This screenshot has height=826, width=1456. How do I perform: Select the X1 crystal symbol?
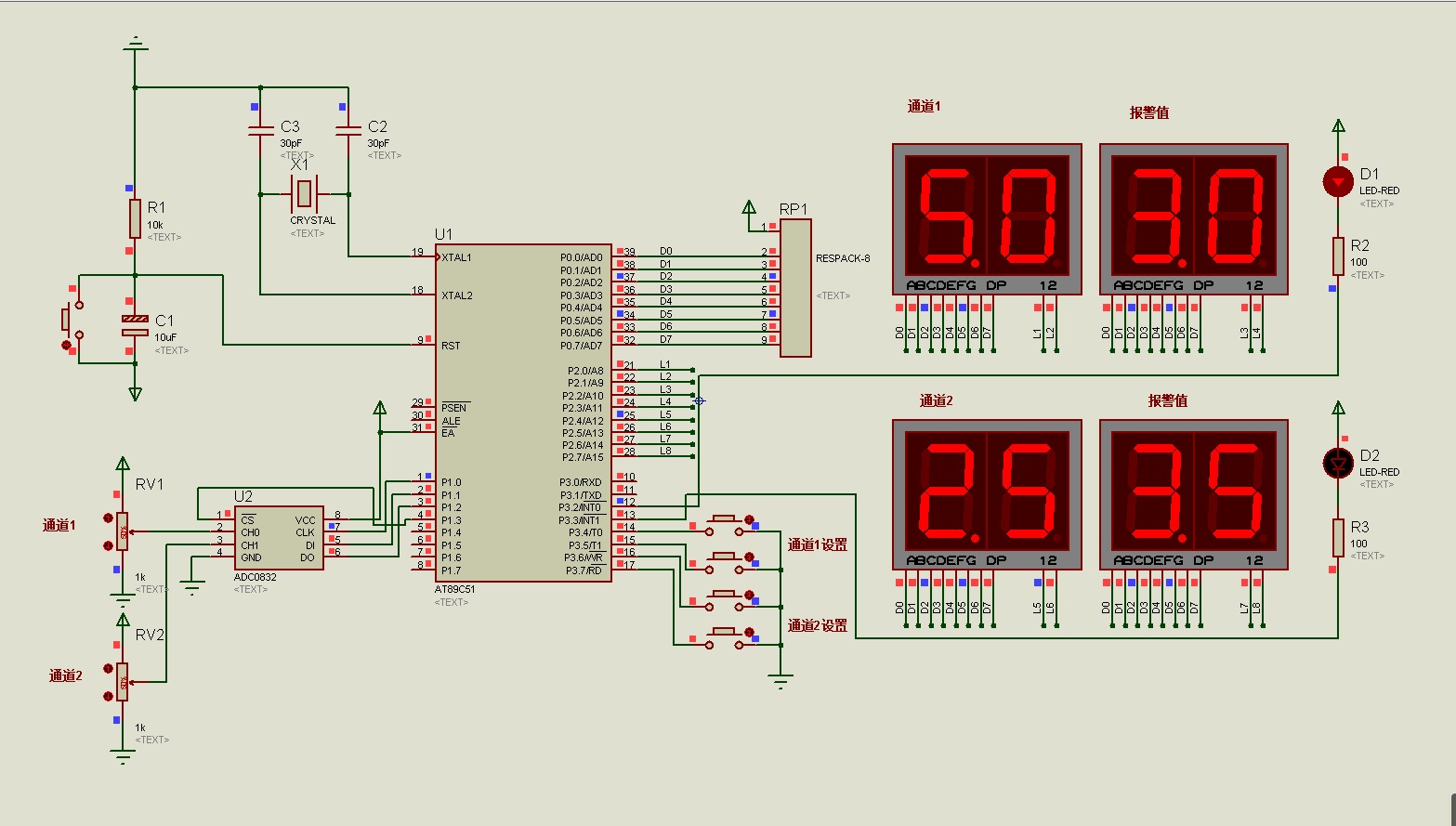tap(304, 194)
